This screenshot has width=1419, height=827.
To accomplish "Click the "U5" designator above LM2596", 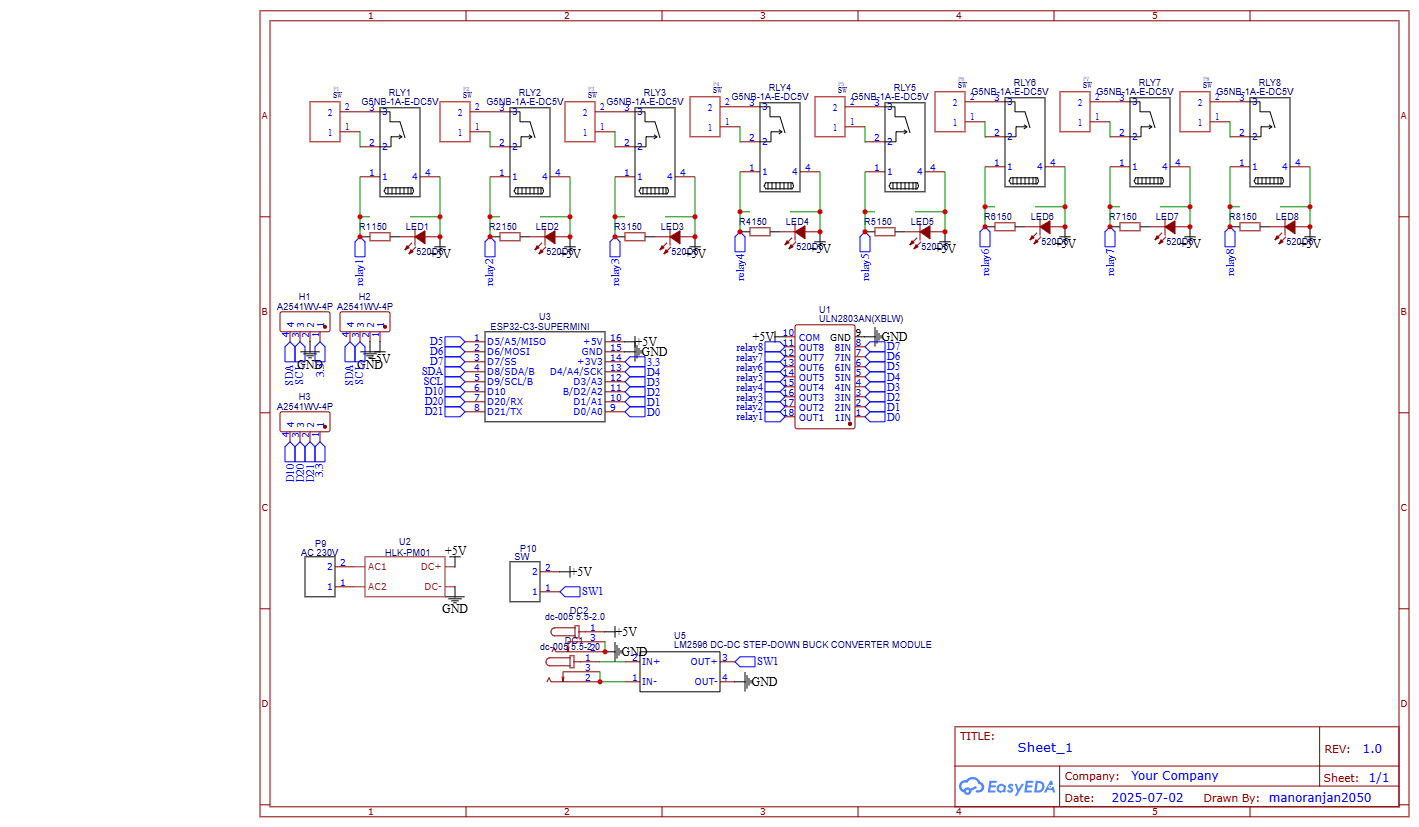I will 680,635.
